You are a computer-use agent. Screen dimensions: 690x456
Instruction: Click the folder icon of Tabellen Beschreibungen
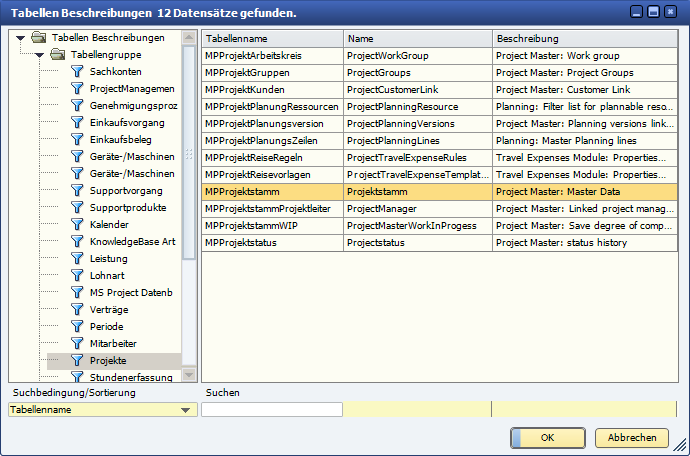pyautogui.click(x=39, y=38)
